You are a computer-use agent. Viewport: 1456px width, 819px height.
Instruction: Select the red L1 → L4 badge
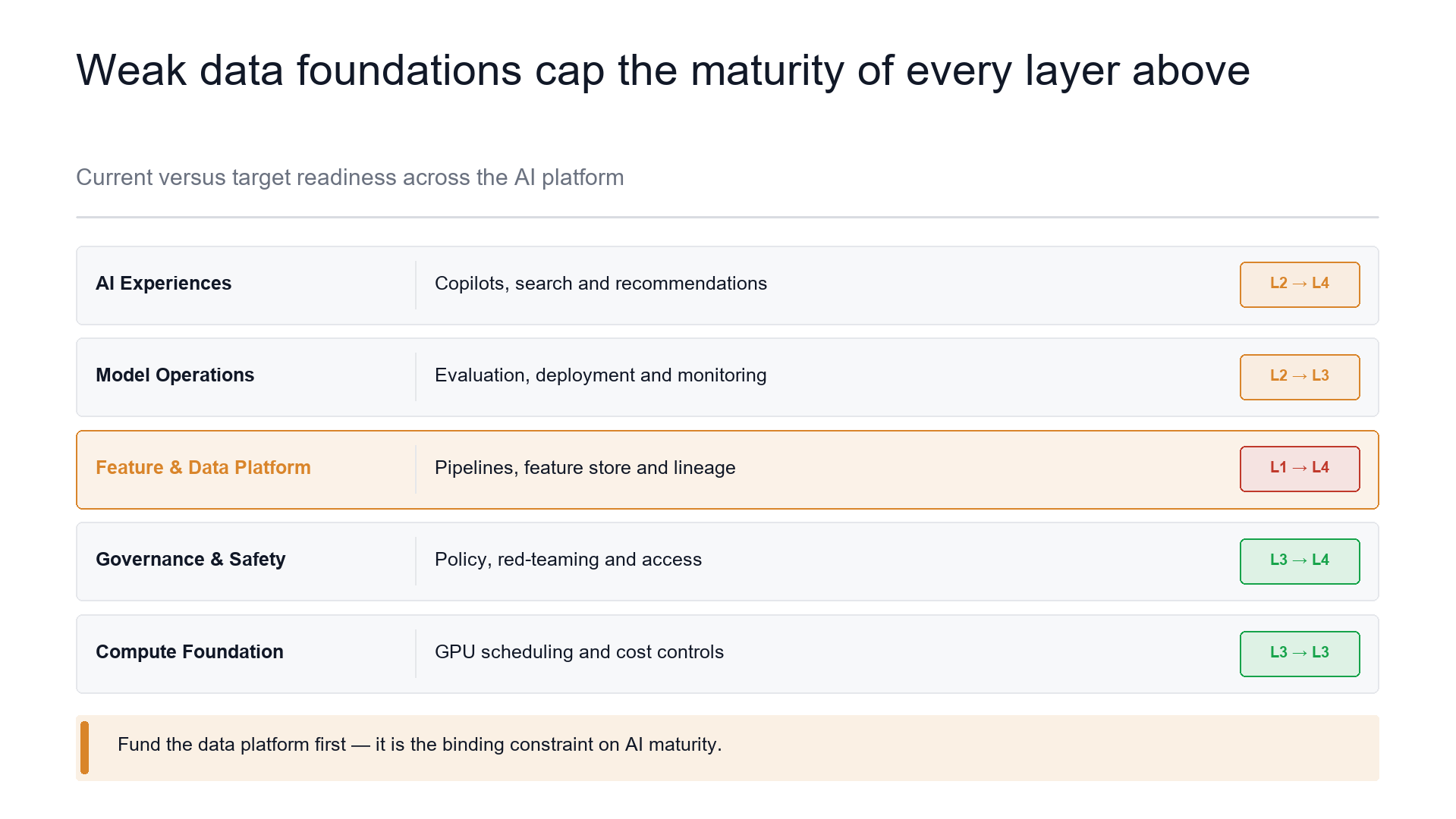(x=1300, y=469)
